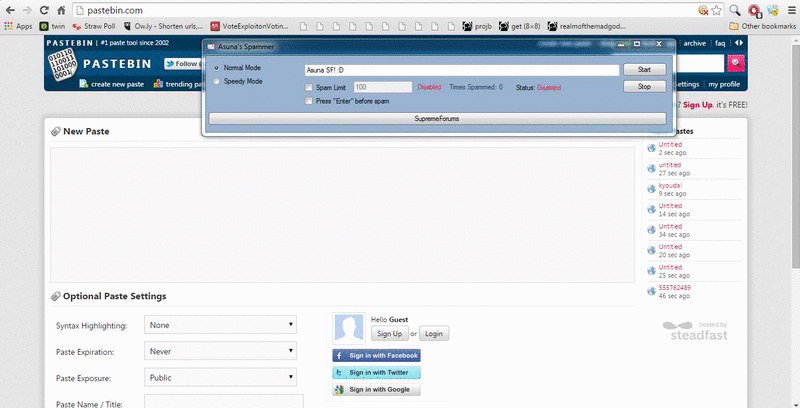Screen dimensions: 800x408
Task: Open the Paste Exposure dropdown
Action: [220, 378]
